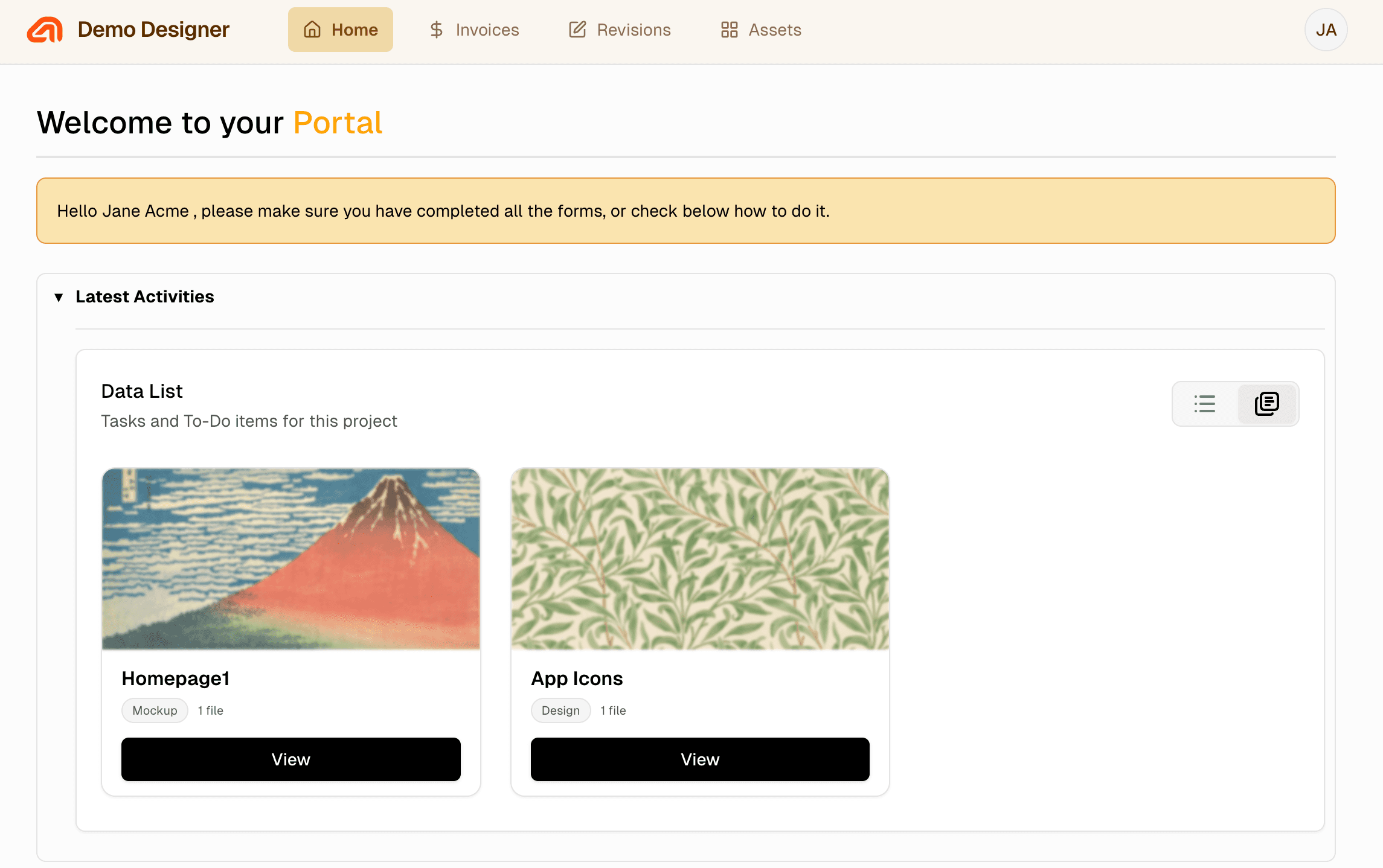
Task: Open the Revisions tab
Action: pyautogui.click(x=619, y=29)
